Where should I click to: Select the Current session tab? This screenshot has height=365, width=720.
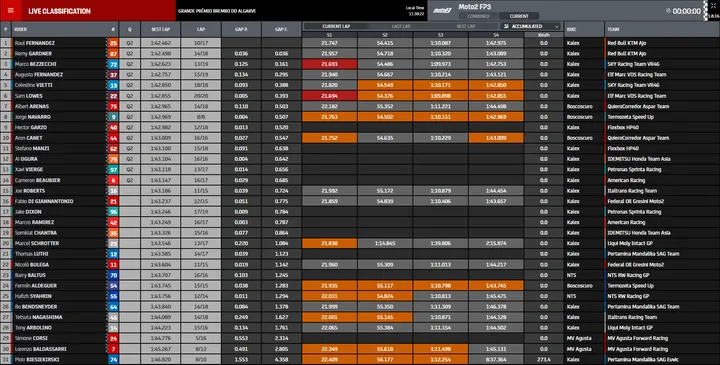(x=519, y=16)
